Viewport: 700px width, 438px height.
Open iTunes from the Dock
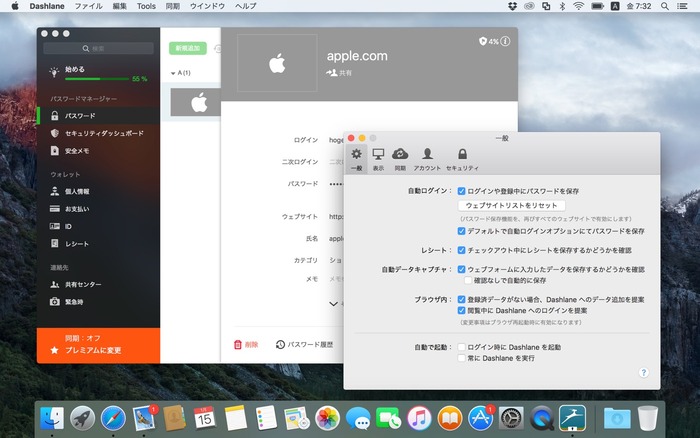pyautogui.click(x=419, y=418)
